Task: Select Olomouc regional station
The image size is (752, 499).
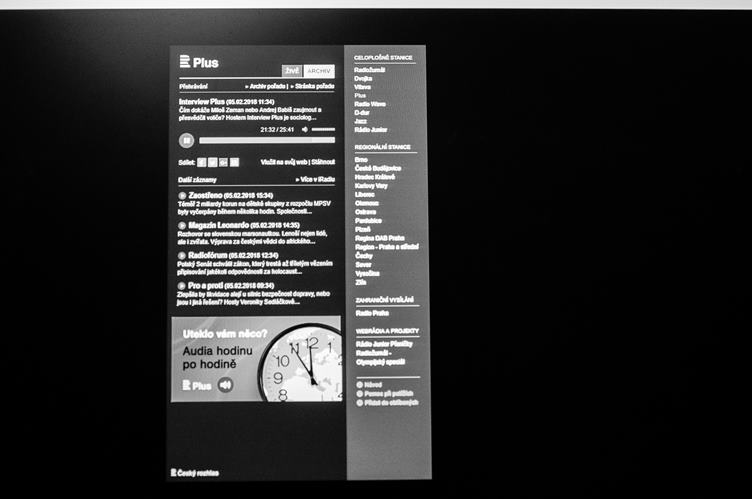Action: click(367, 203)
